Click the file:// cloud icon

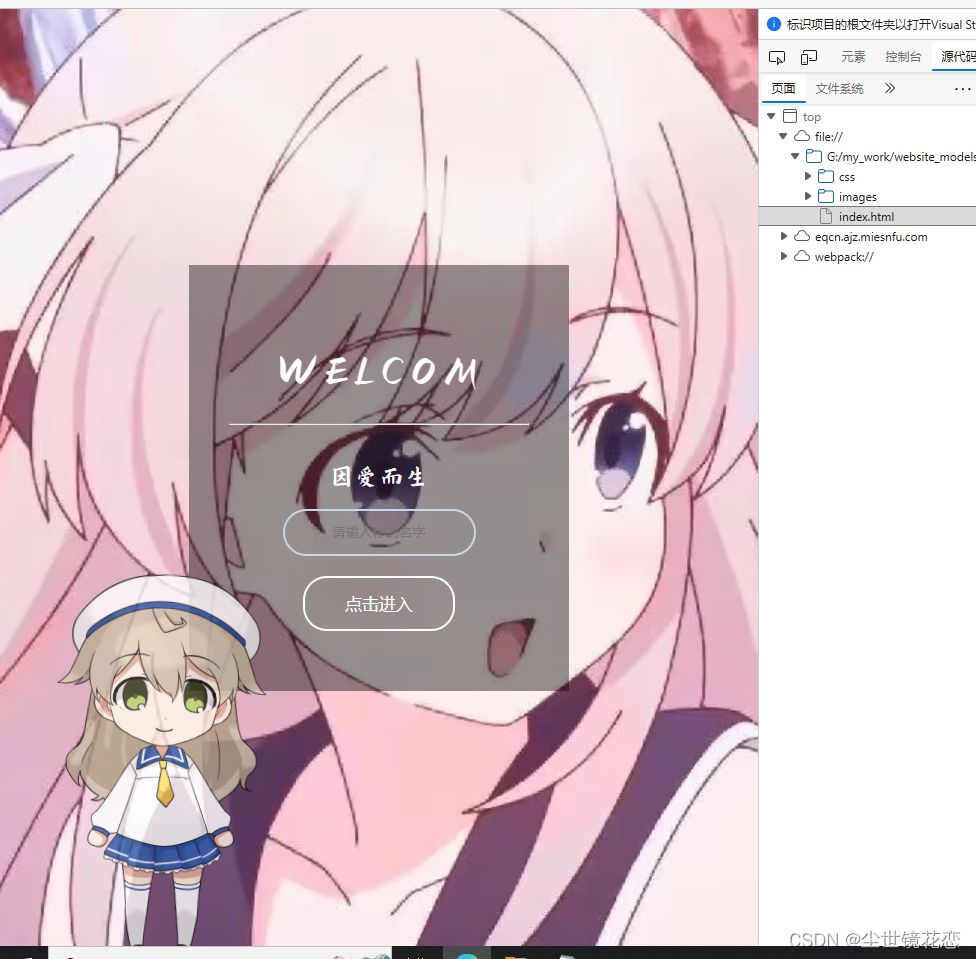(802, 136)
